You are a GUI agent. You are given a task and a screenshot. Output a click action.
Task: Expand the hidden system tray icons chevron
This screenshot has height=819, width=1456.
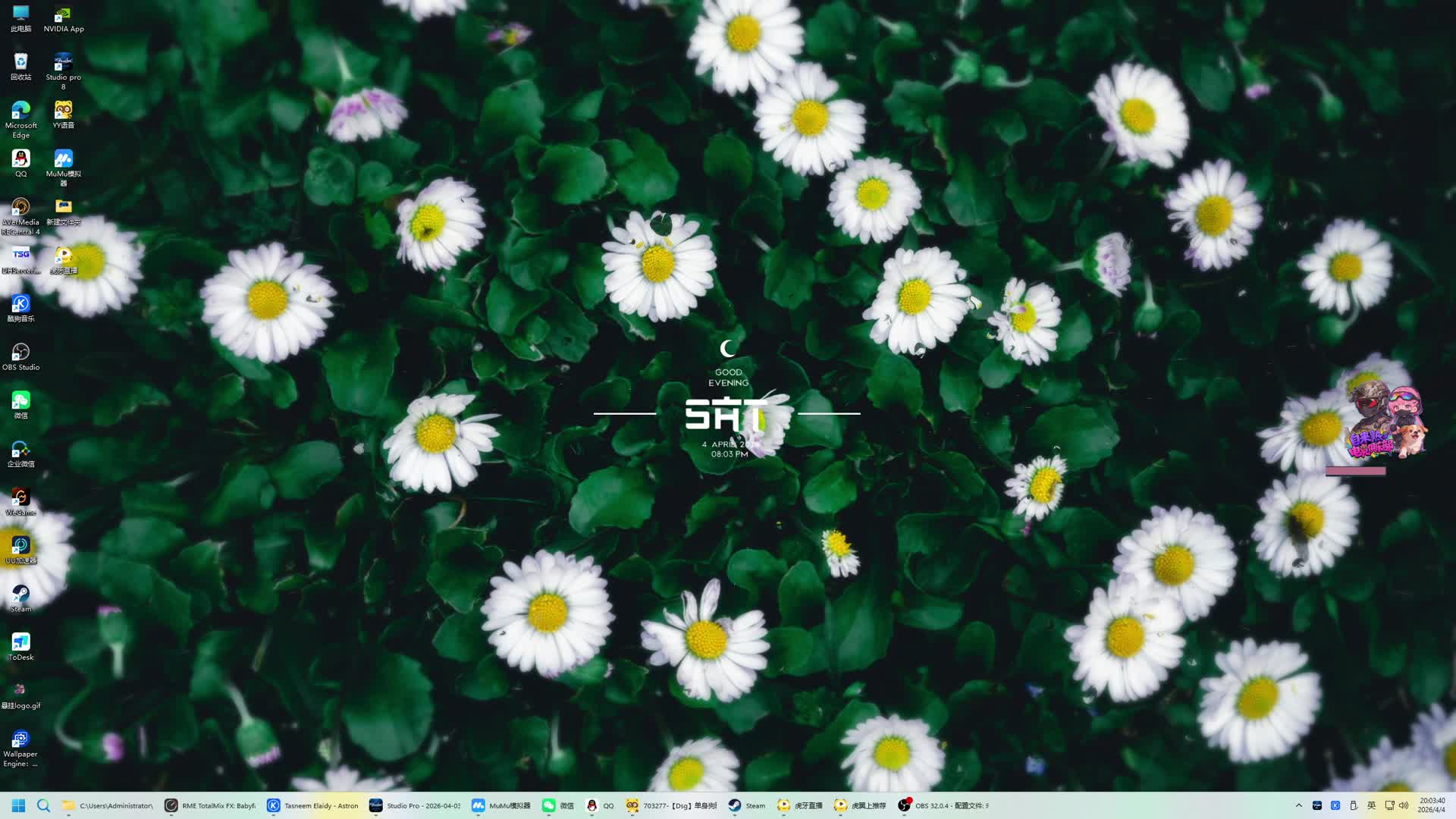point(1298,805)
